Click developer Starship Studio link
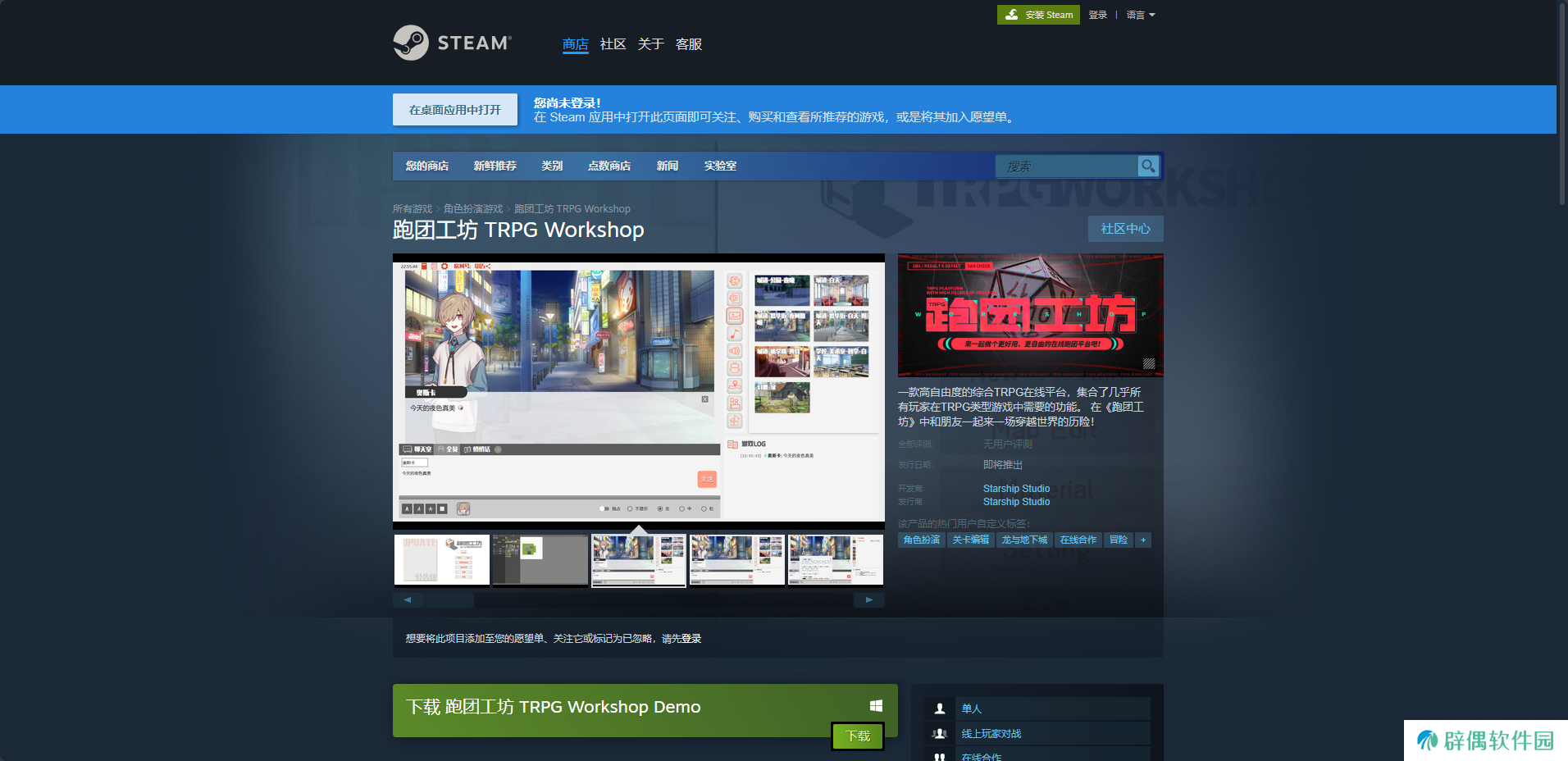 [x=1016, y=489]
